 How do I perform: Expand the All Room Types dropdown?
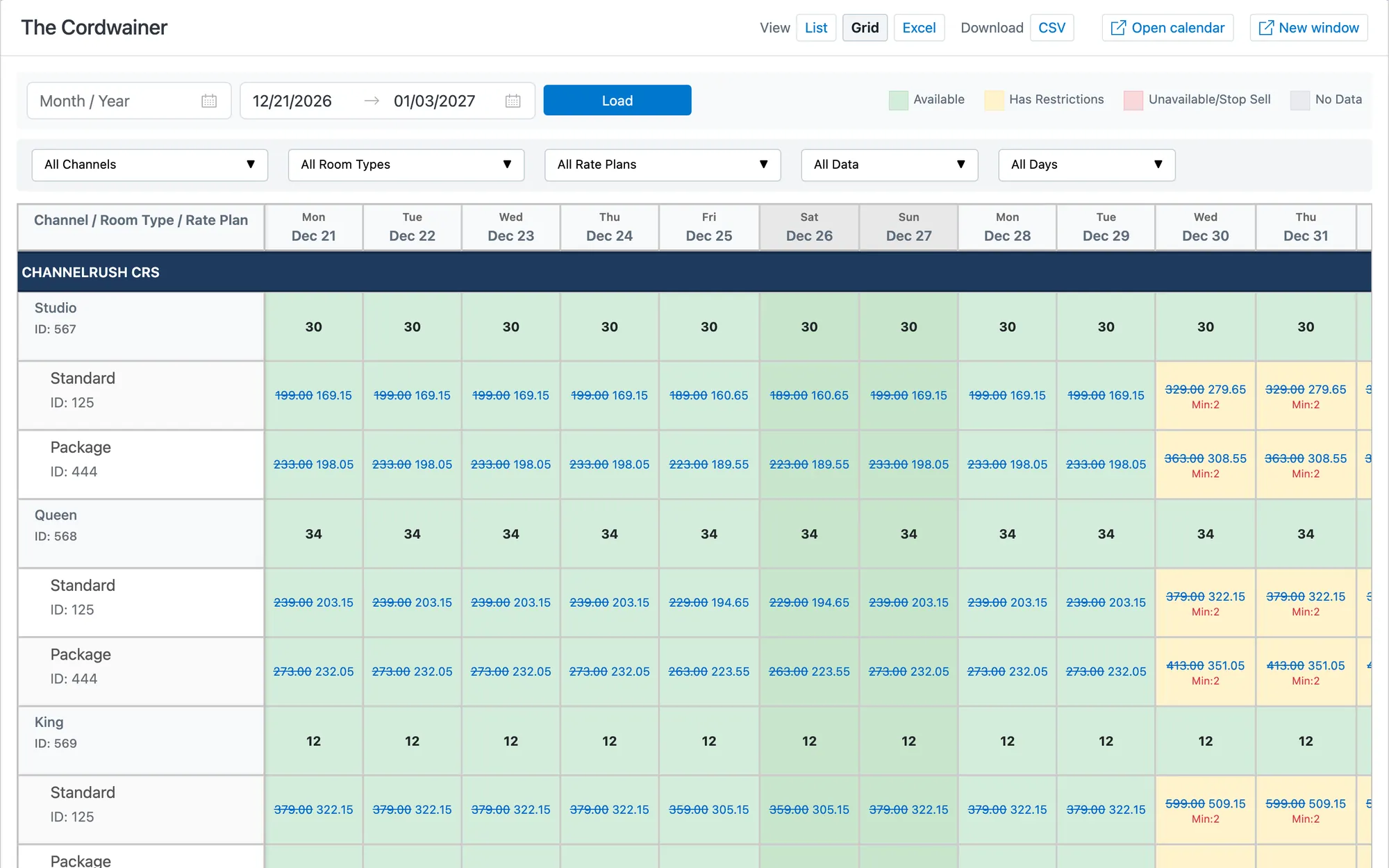pos(406,165)
